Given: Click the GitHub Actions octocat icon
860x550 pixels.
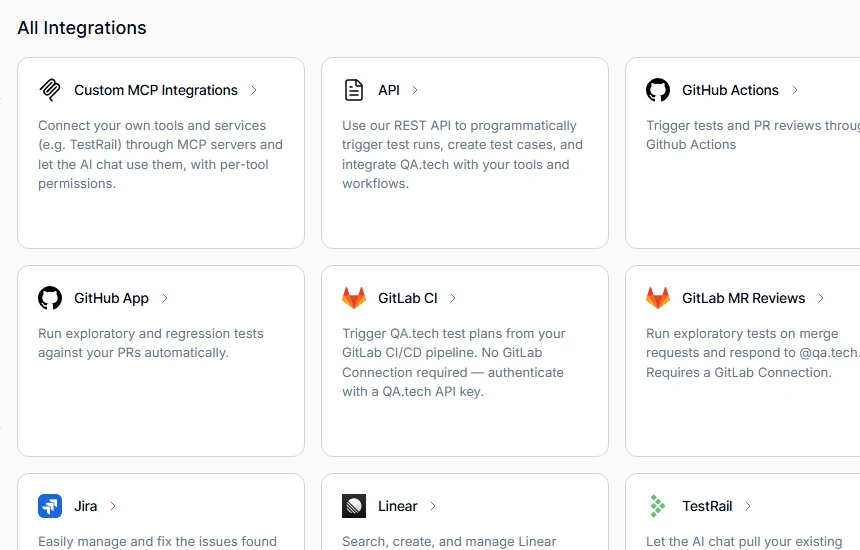Looking at the screenshot, I should click(x=658, y=90).
